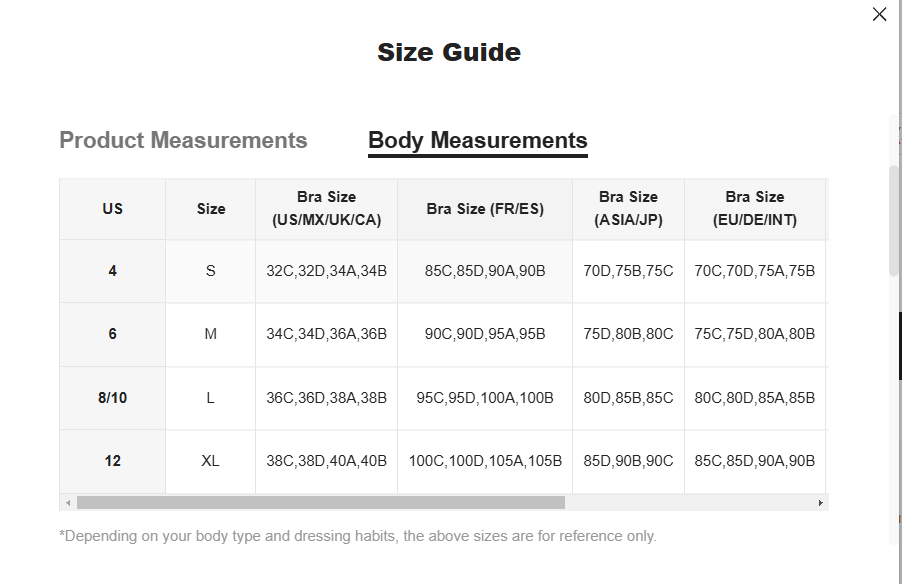The height and width of the screenshot is (584, 902).
Task: Click the table's left scroll arrow
Action: 67,503
